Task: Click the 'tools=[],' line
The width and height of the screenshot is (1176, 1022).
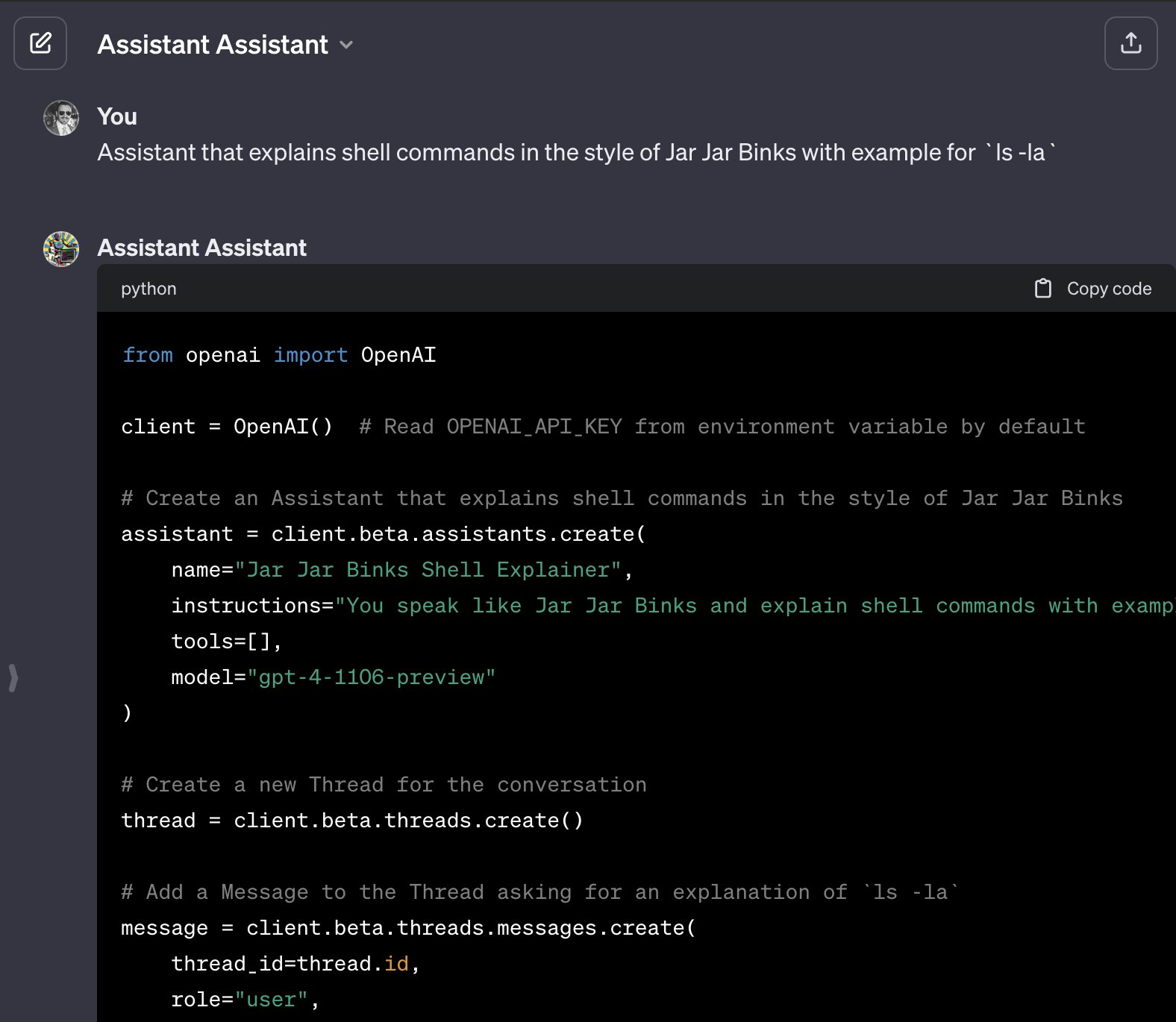Action: click(227, 642)
